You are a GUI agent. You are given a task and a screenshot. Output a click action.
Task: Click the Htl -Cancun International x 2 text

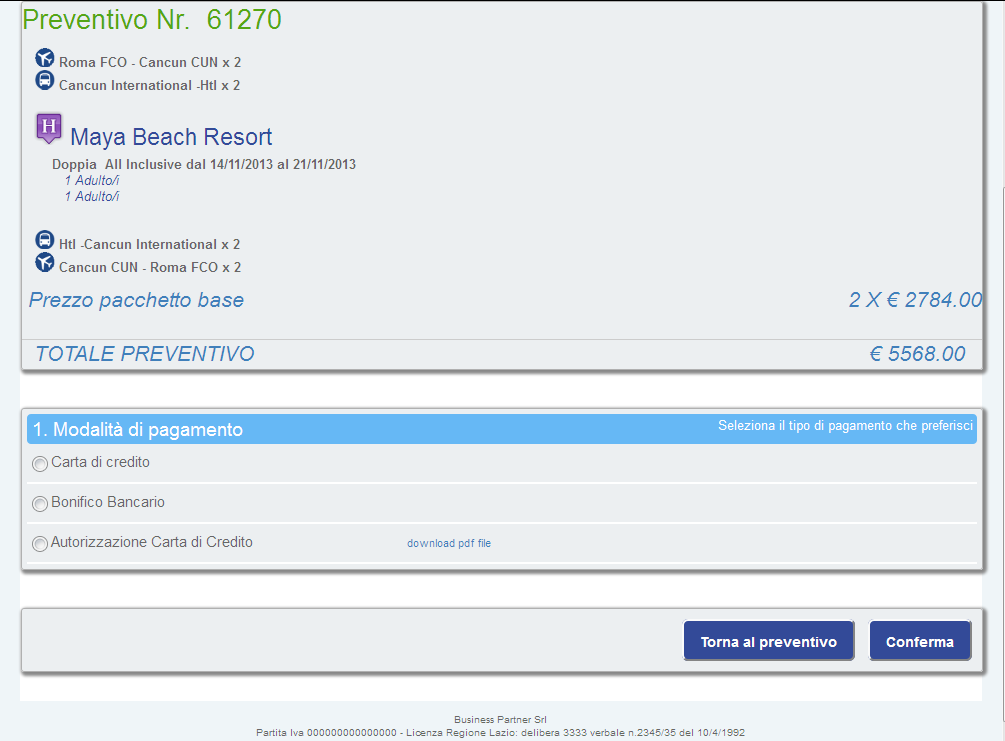coord(149,244)
